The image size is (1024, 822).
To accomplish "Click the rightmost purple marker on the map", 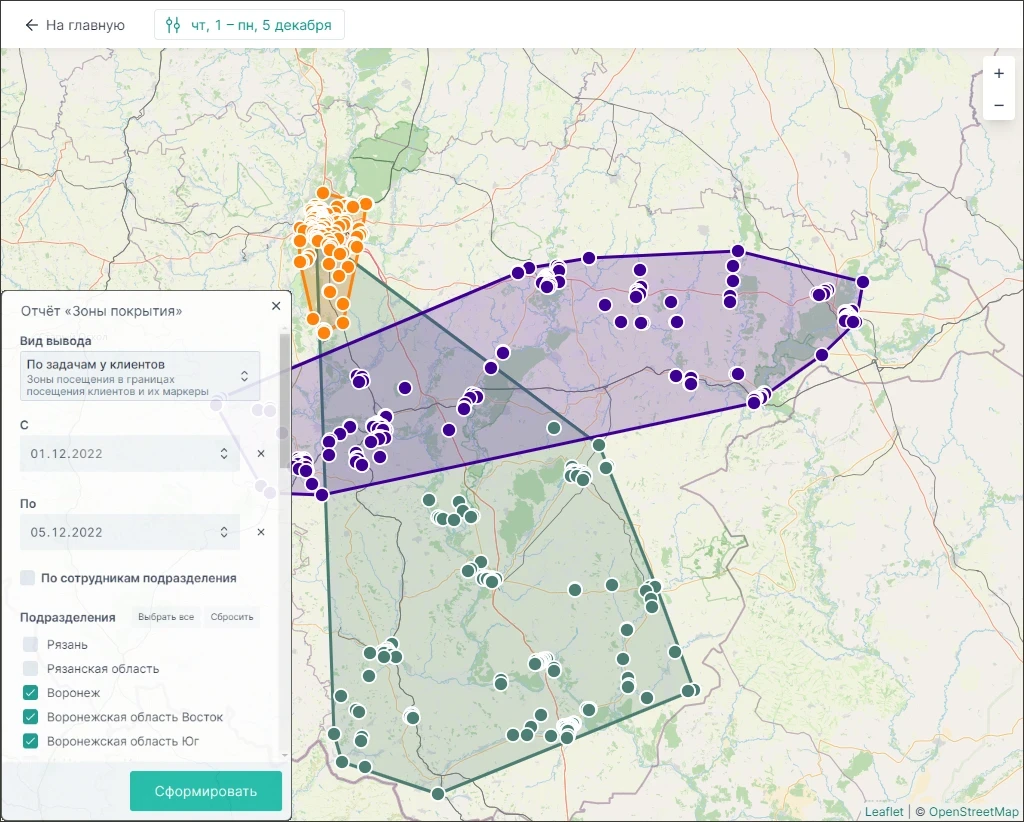I will [x=862, y=282].
